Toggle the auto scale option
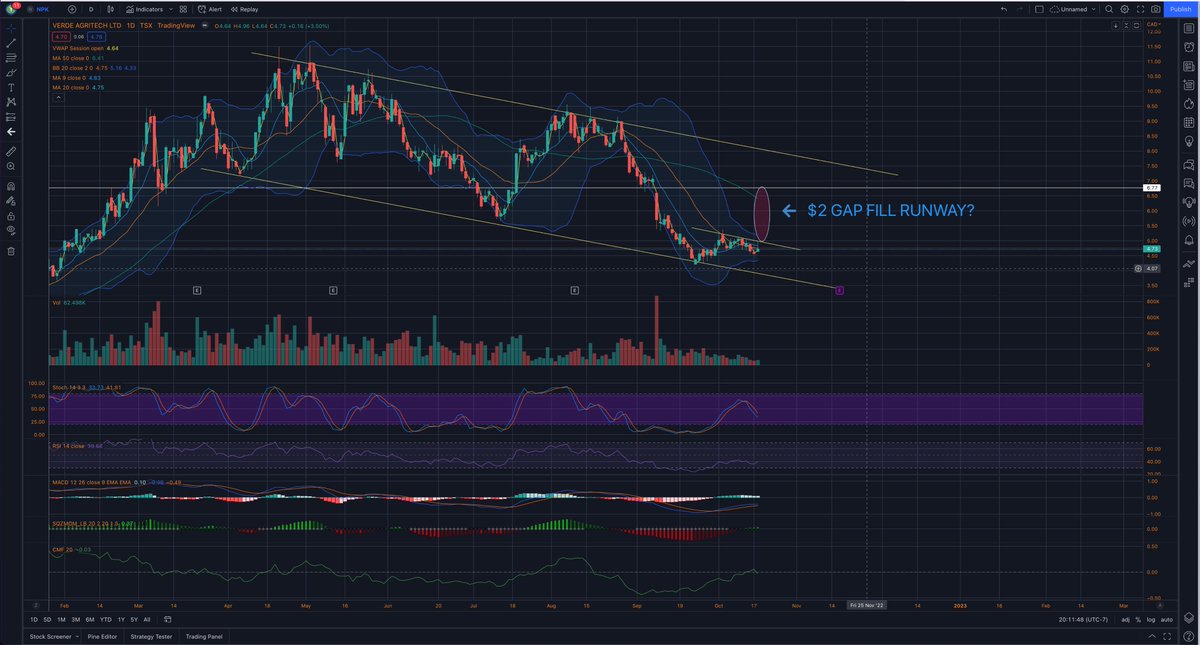The image size is (1200, 645). pyautogui.click(x=1166, y=620)
